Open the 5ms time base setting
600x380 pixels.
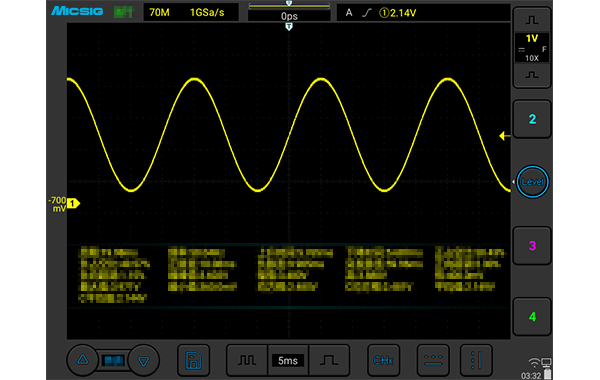point(288,360)
